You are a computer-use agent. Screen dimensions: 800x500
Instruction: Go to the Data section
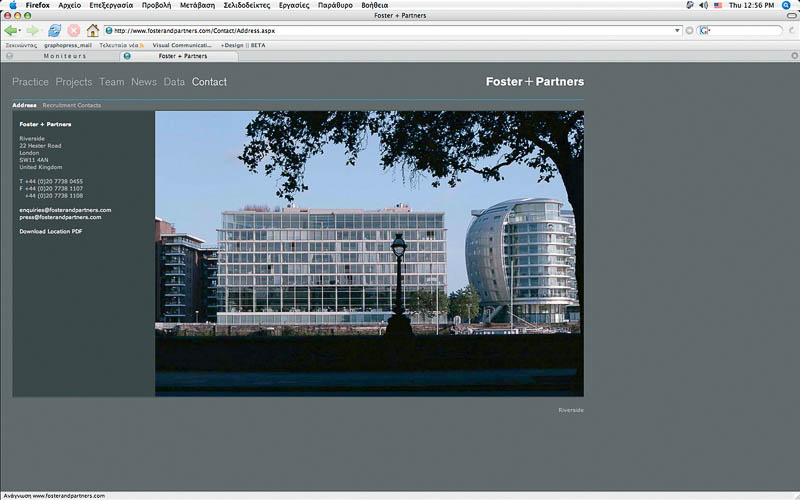click(x=174, y=82)
